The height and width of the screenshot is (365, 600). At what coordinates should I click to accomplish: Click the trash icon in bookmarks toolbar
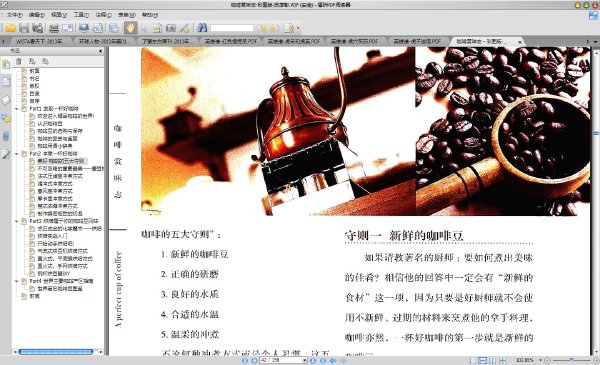(19, 61)
